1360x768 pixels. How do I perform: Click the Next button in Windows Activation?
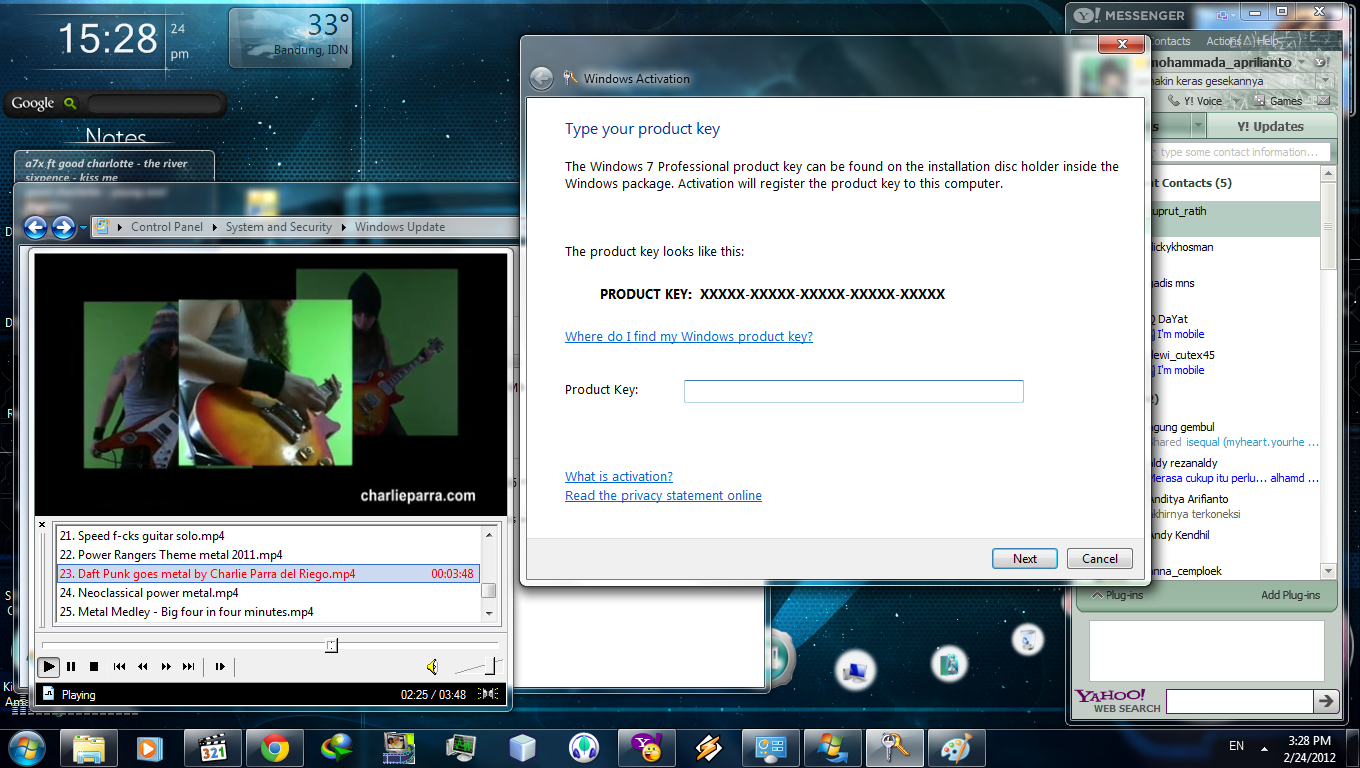(x=1024, y=559)
